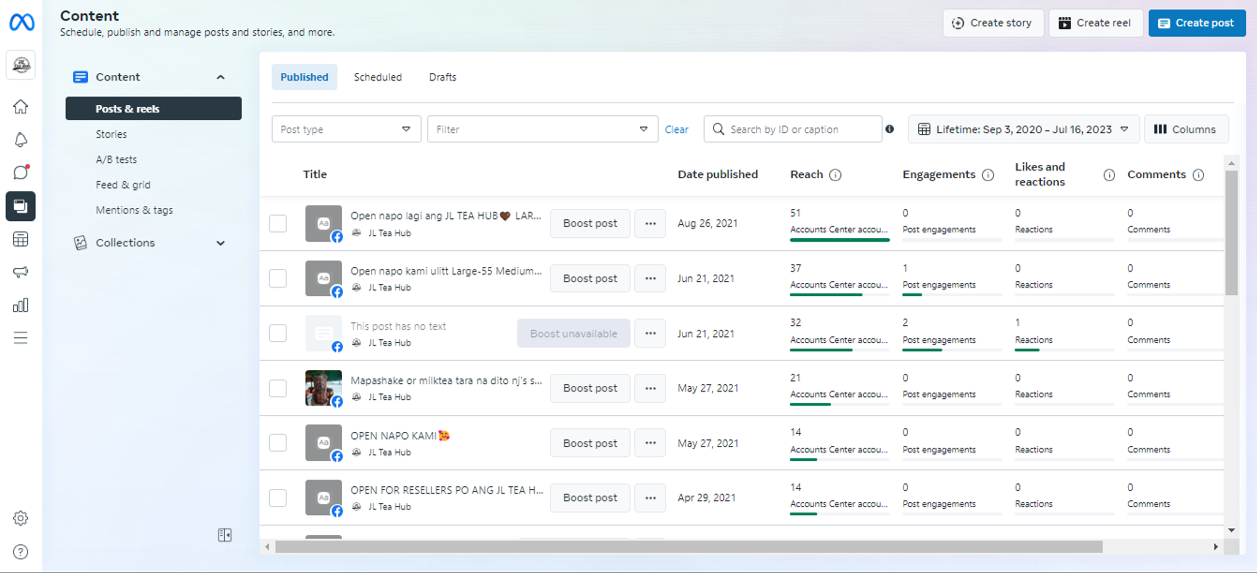
Task: Open more options for 'This post has no text'
Action: pos(651,334)
